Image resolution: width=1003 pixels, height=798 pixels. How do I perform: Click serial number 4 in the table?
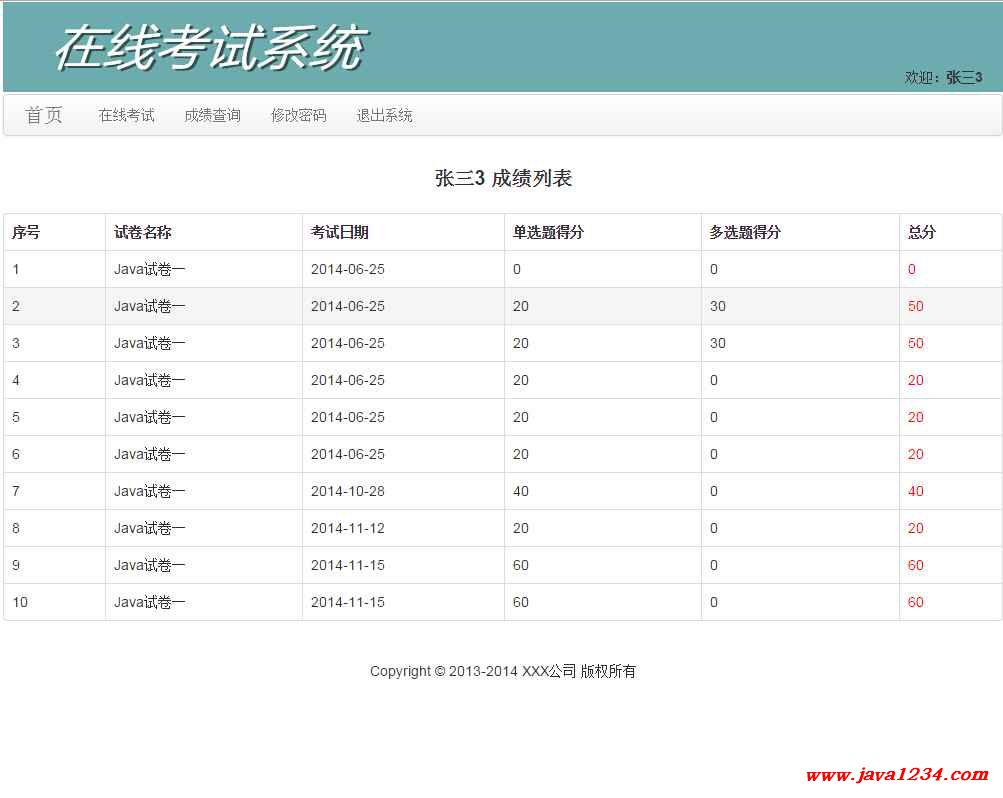[x=16, y=380]
